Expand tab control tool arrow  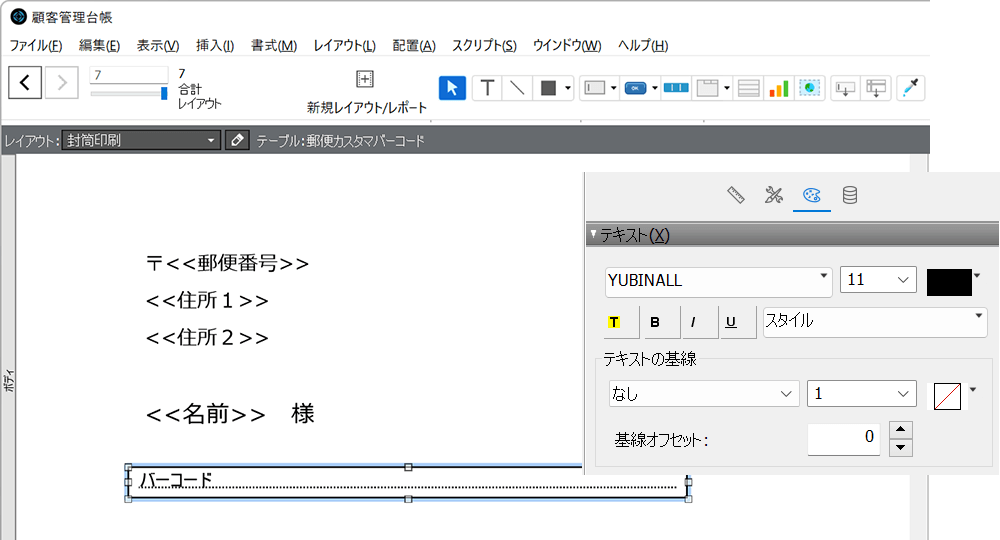[726, 88]
